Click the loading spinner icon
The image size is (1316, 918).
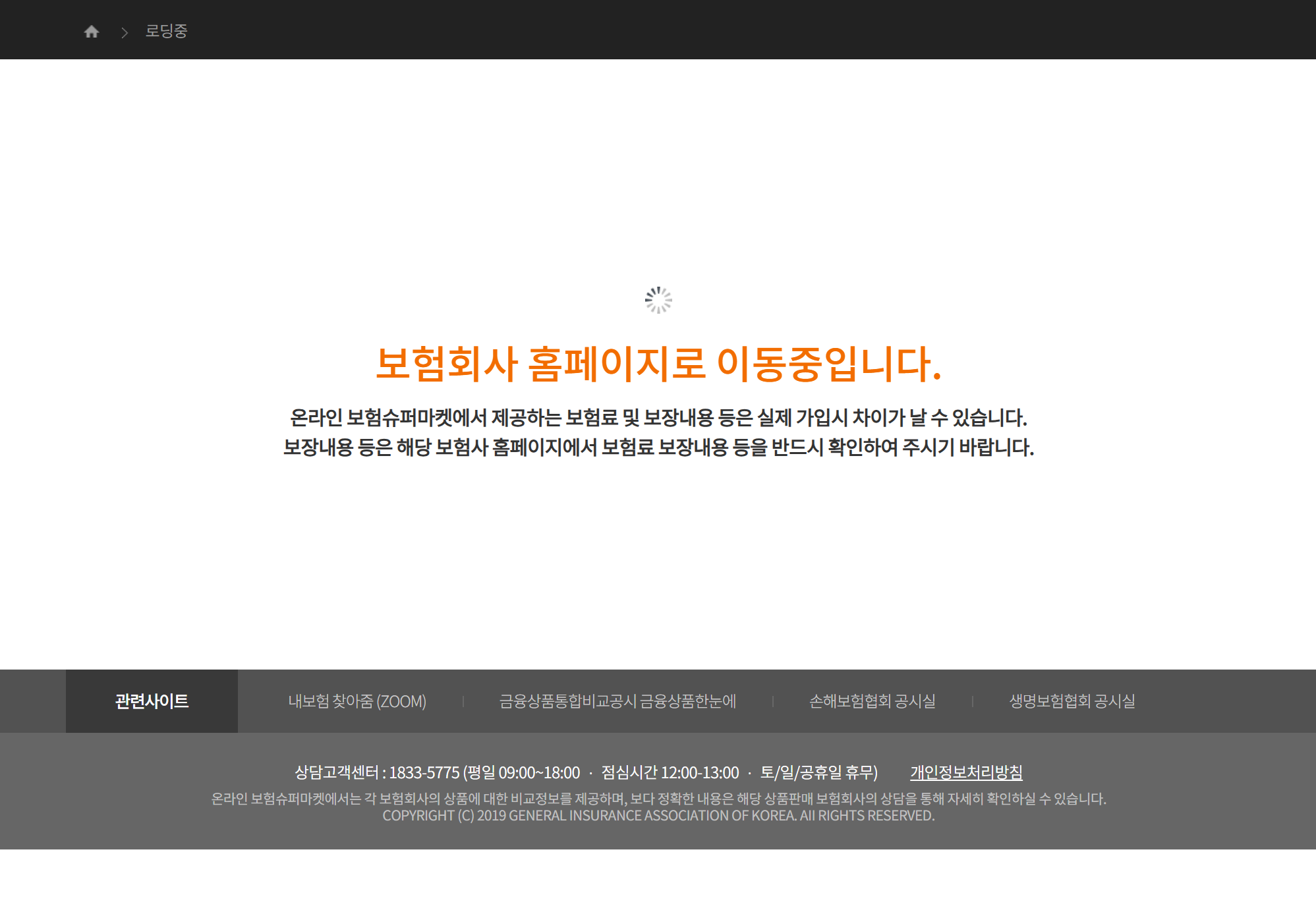(658, 300)
